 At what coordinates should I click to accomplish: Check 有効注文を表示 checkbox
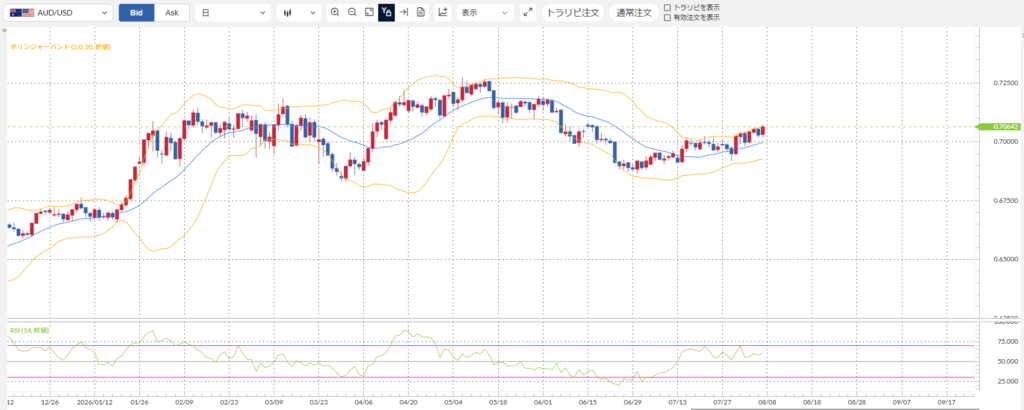click(x=667, y=18)
